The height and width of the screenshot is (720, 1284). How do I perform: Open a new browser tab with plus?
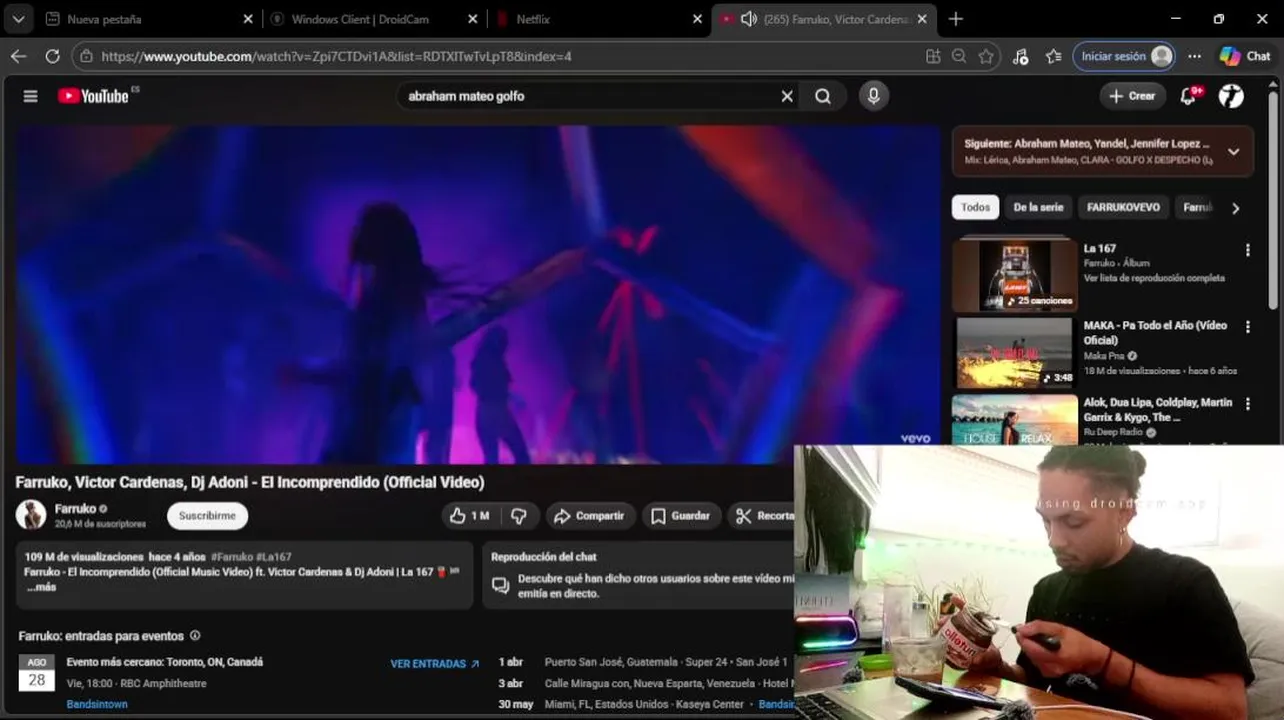pos(956,19)
